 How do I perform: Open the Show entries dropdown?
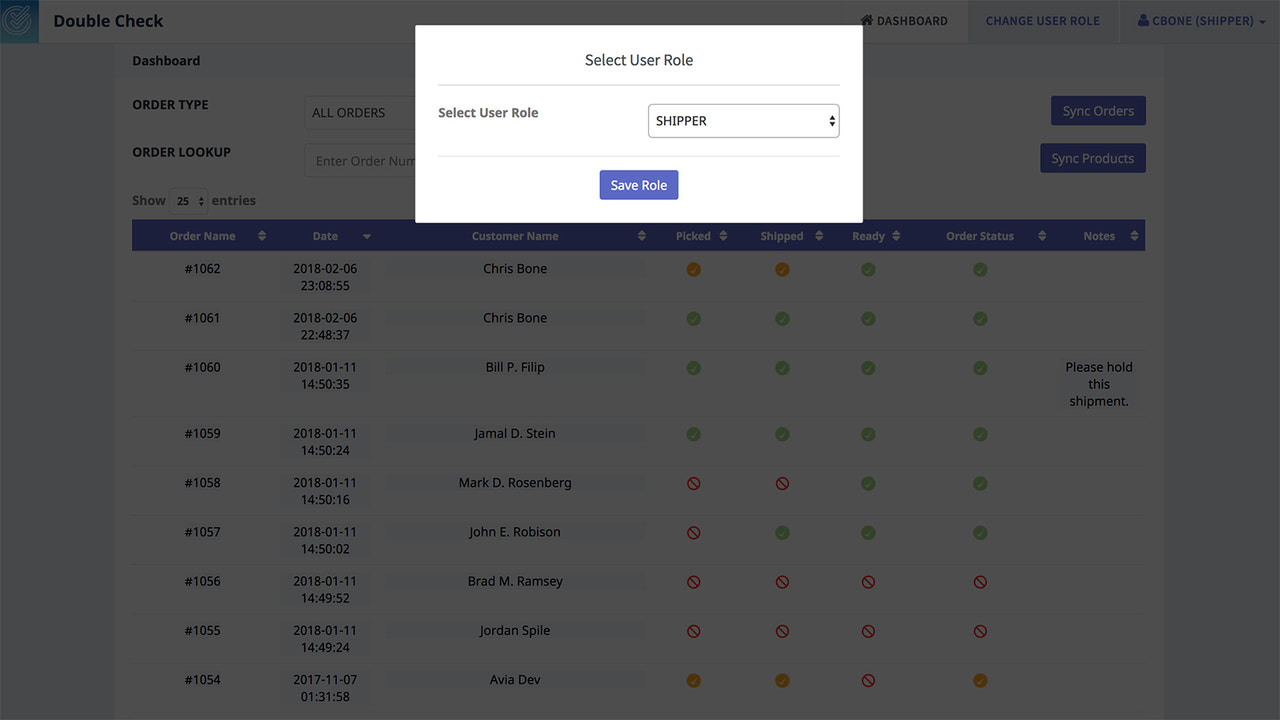(x=188, y=201)
